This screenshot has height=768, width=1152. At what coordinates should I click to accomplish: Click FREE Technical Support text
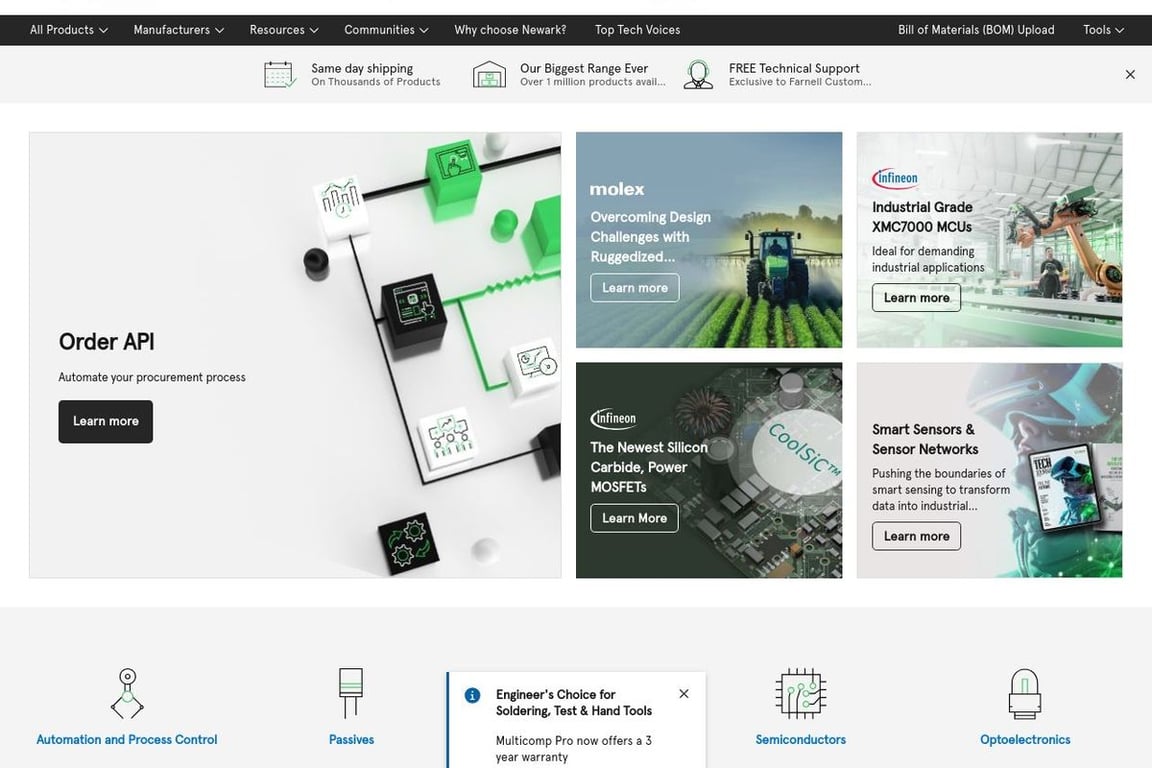(x=794, y=68)
